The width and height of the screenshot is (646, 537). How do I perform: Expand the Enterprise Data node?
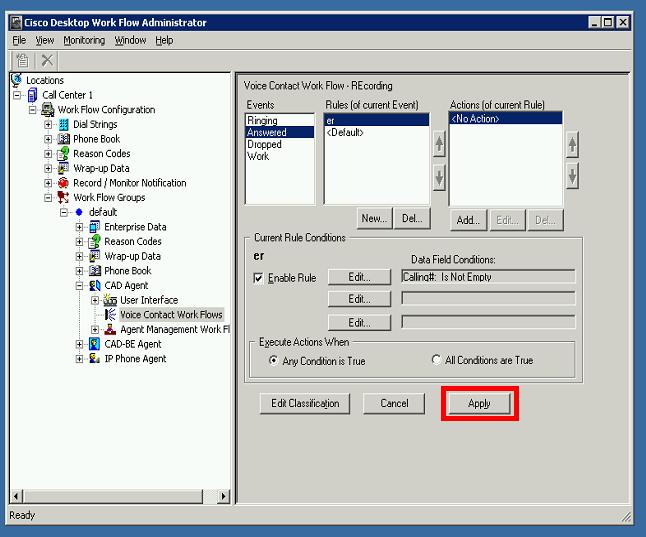(x=80, y=227)
